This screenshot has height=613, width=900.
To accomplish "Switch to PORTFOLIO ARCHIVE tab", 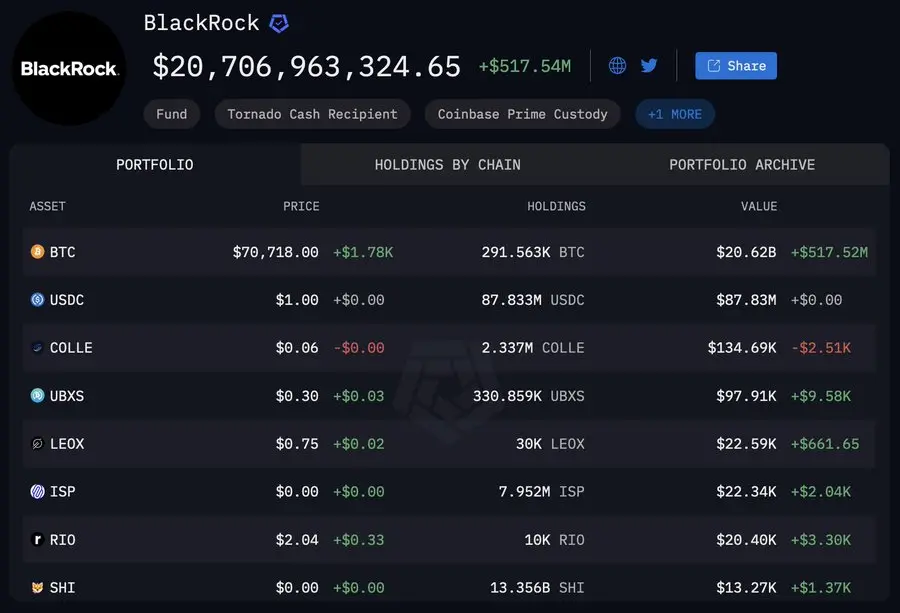I will click(x=742, y=165).
